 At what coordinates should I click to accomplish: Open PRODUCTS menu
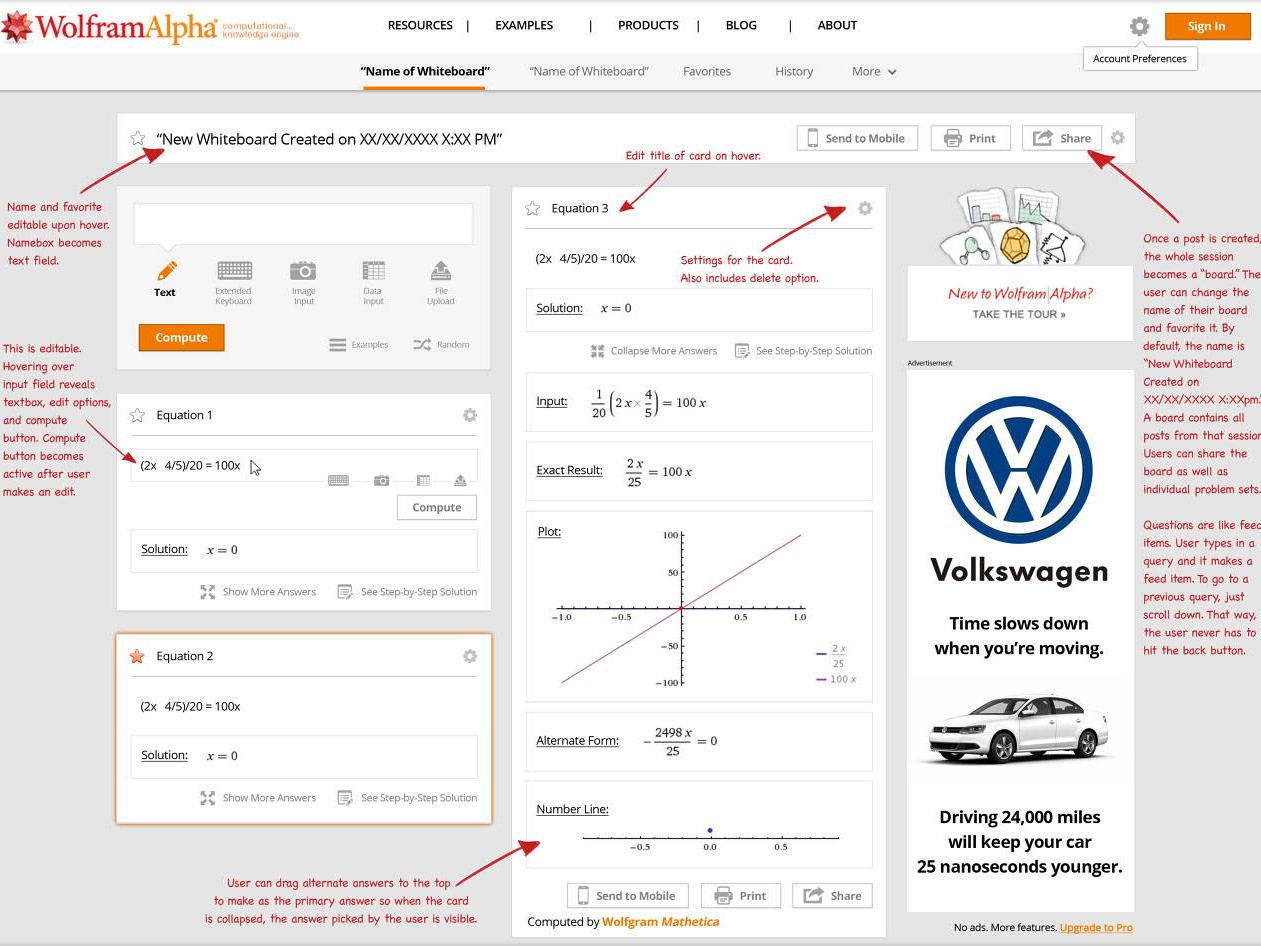(648, 25)
